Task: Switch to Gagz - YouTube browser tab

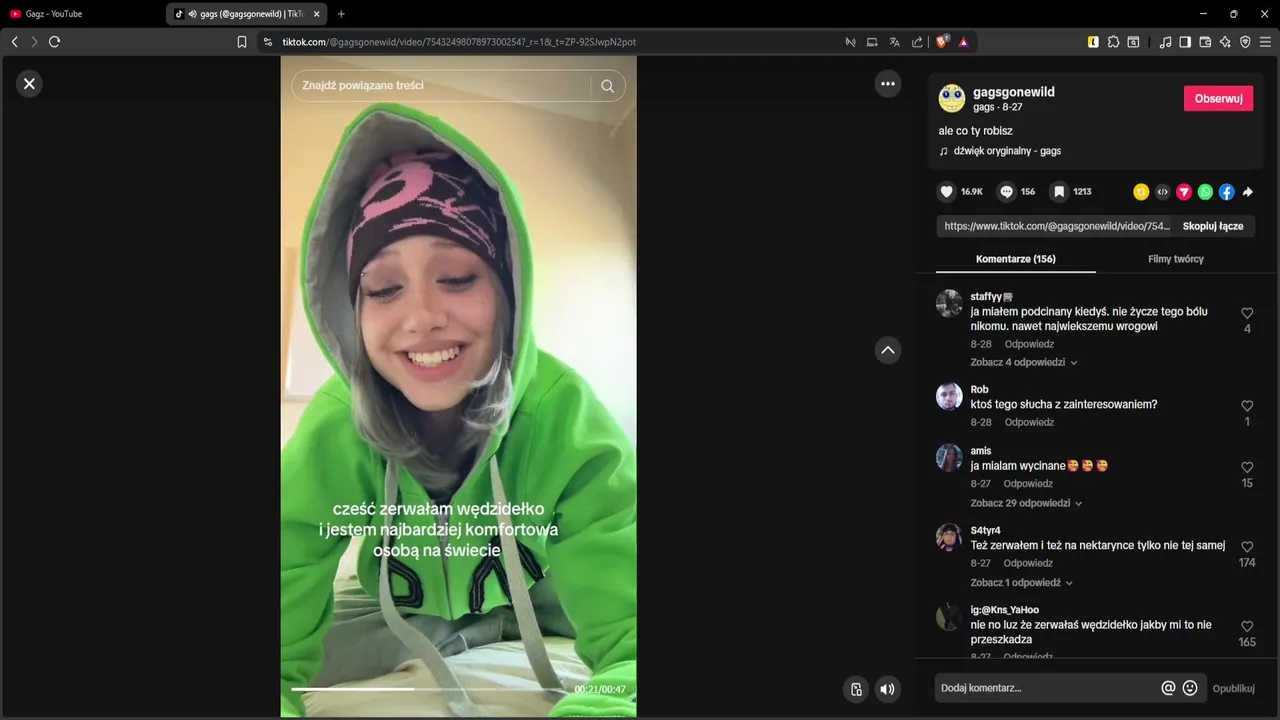Action: (x=82, y=14)
